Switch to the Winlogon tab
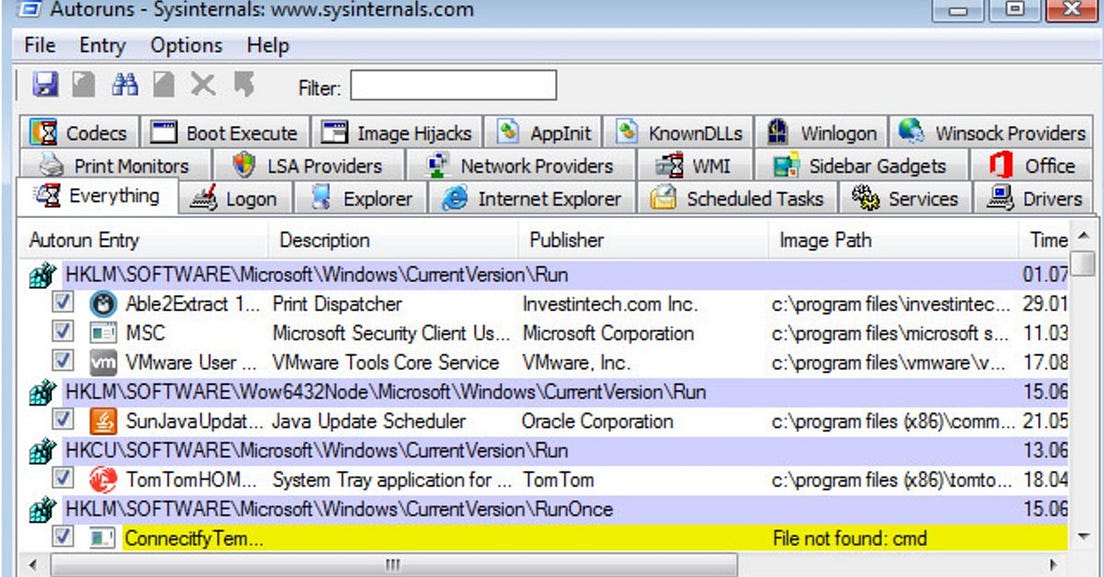The width and height of the screenshot is (1104, 577). (822, 132)
